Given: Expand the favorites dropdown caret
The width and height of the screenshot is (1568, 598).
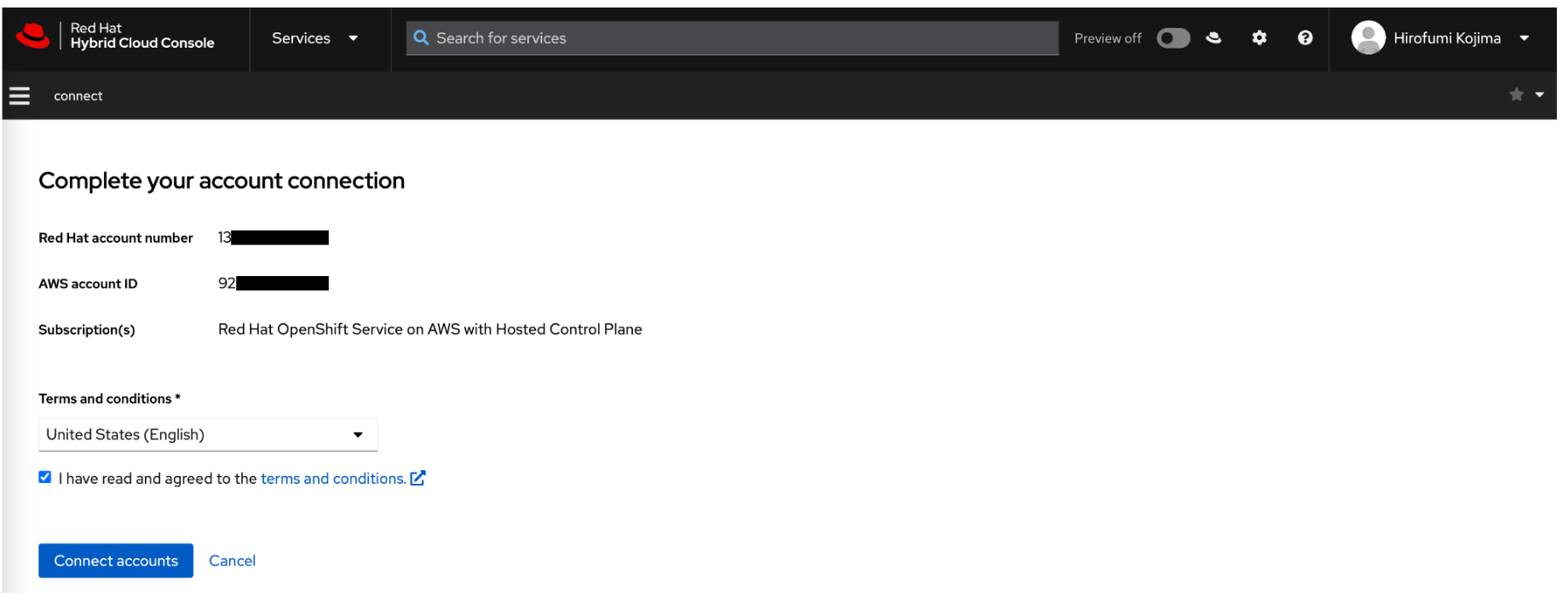Looking at the screenshot, I should (x=1540, y=95).
